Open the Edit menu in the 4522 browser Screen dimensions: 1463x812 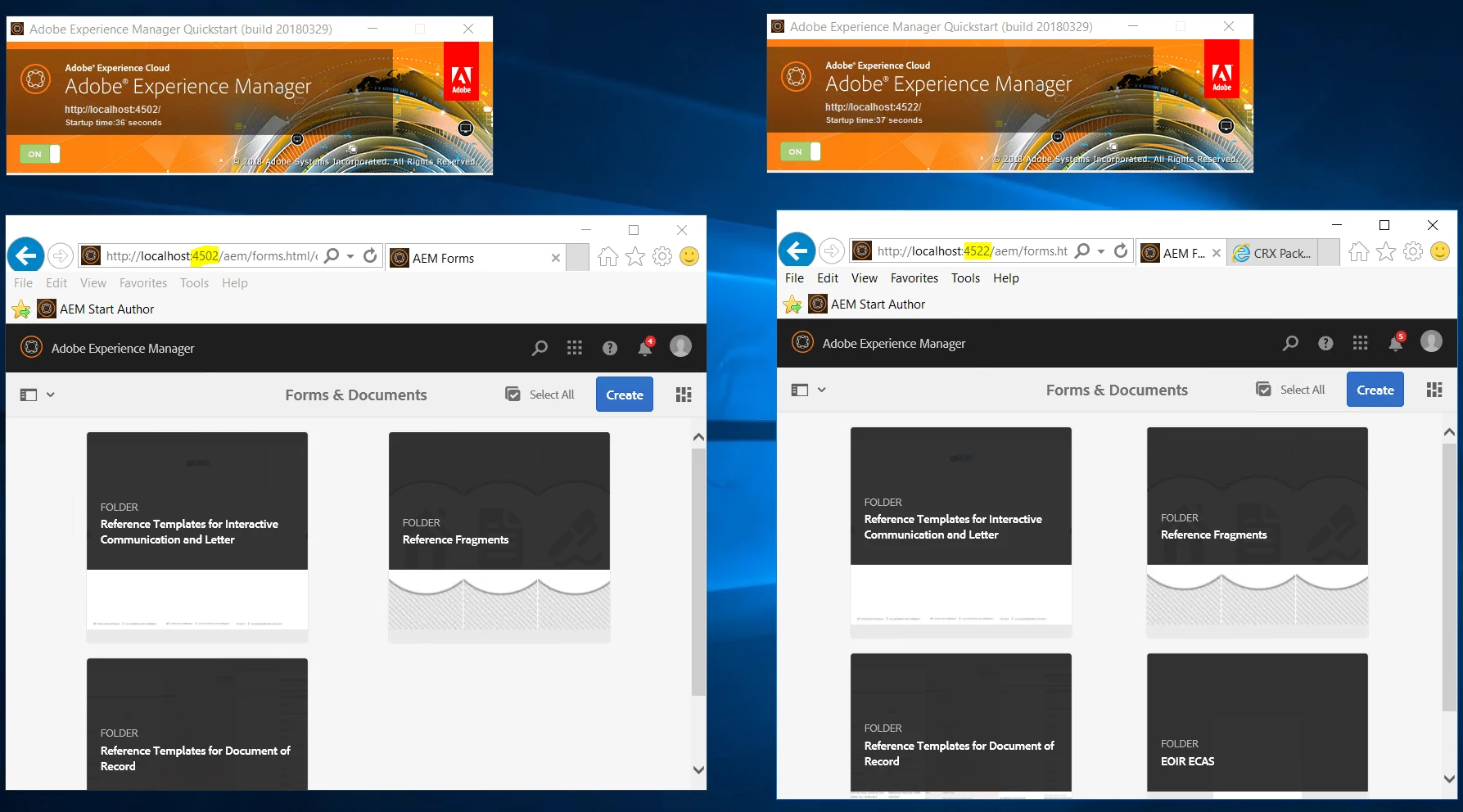point(828,278)
